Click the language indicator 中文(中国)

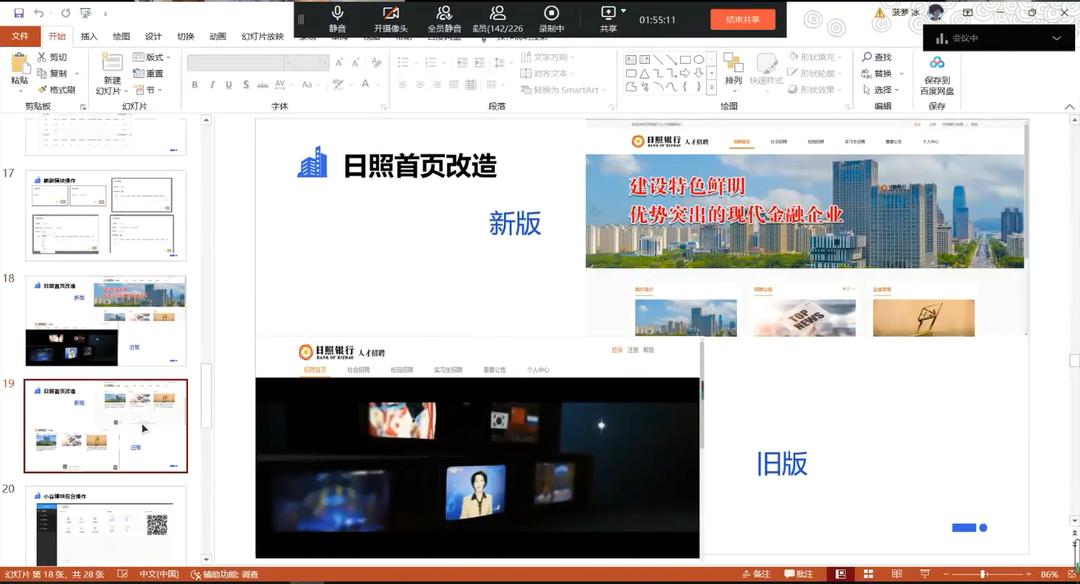click(x=158, y=574)
